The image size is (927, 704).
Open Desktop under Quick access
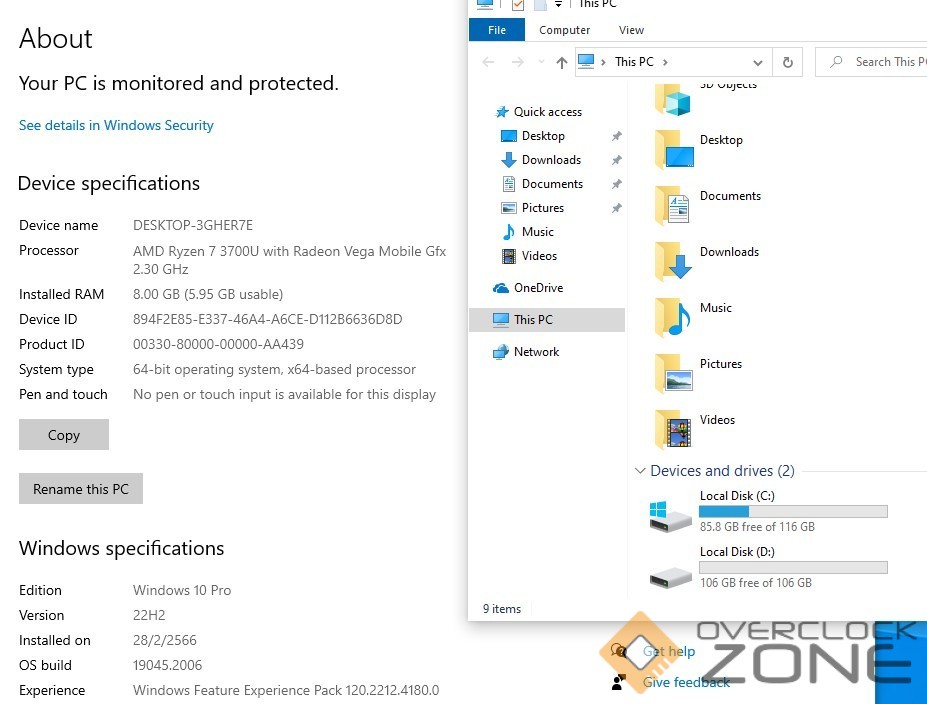[543, 136]
